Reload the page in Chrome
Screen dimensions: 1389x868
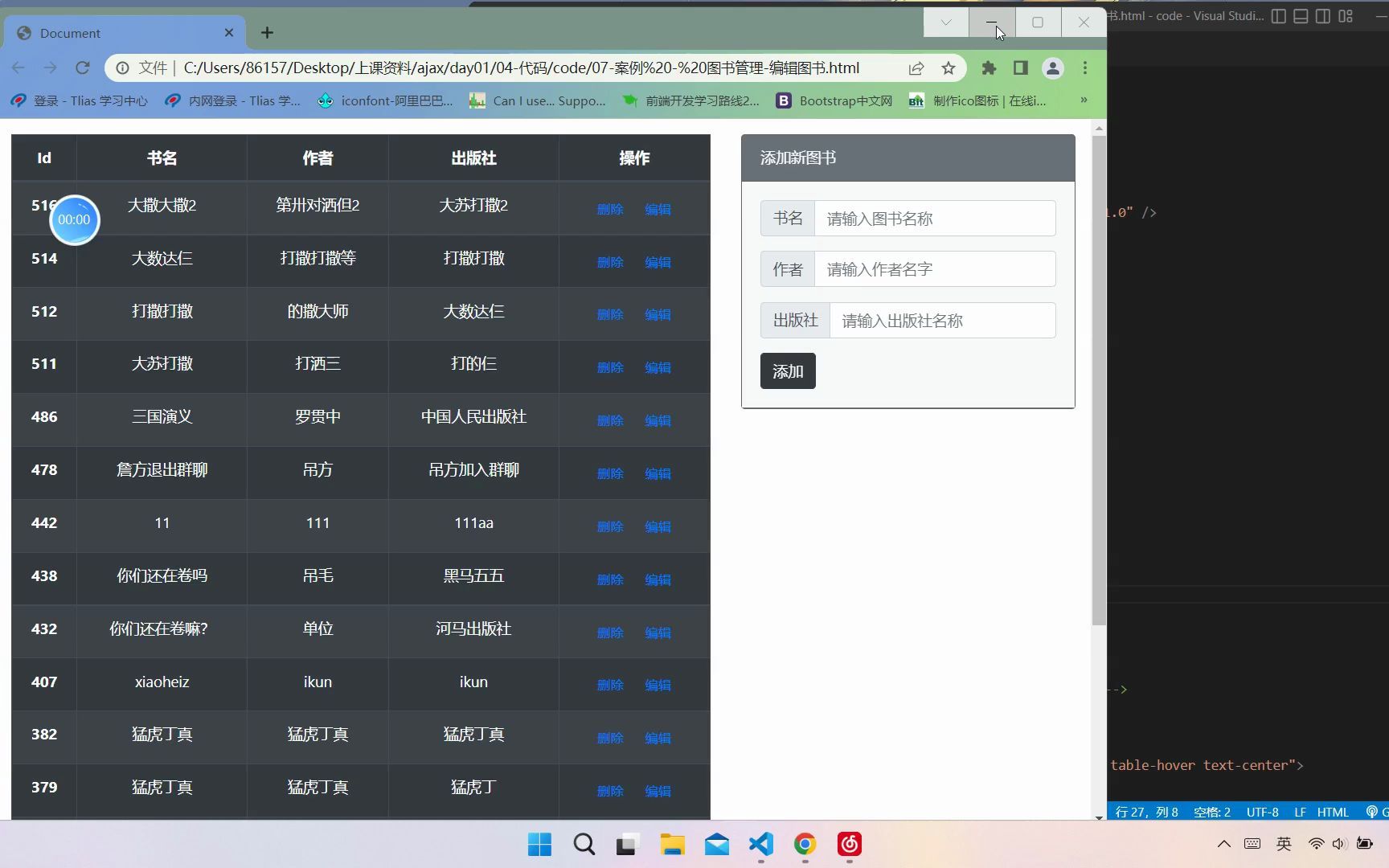pyautogui.click(x=82, y=68)
